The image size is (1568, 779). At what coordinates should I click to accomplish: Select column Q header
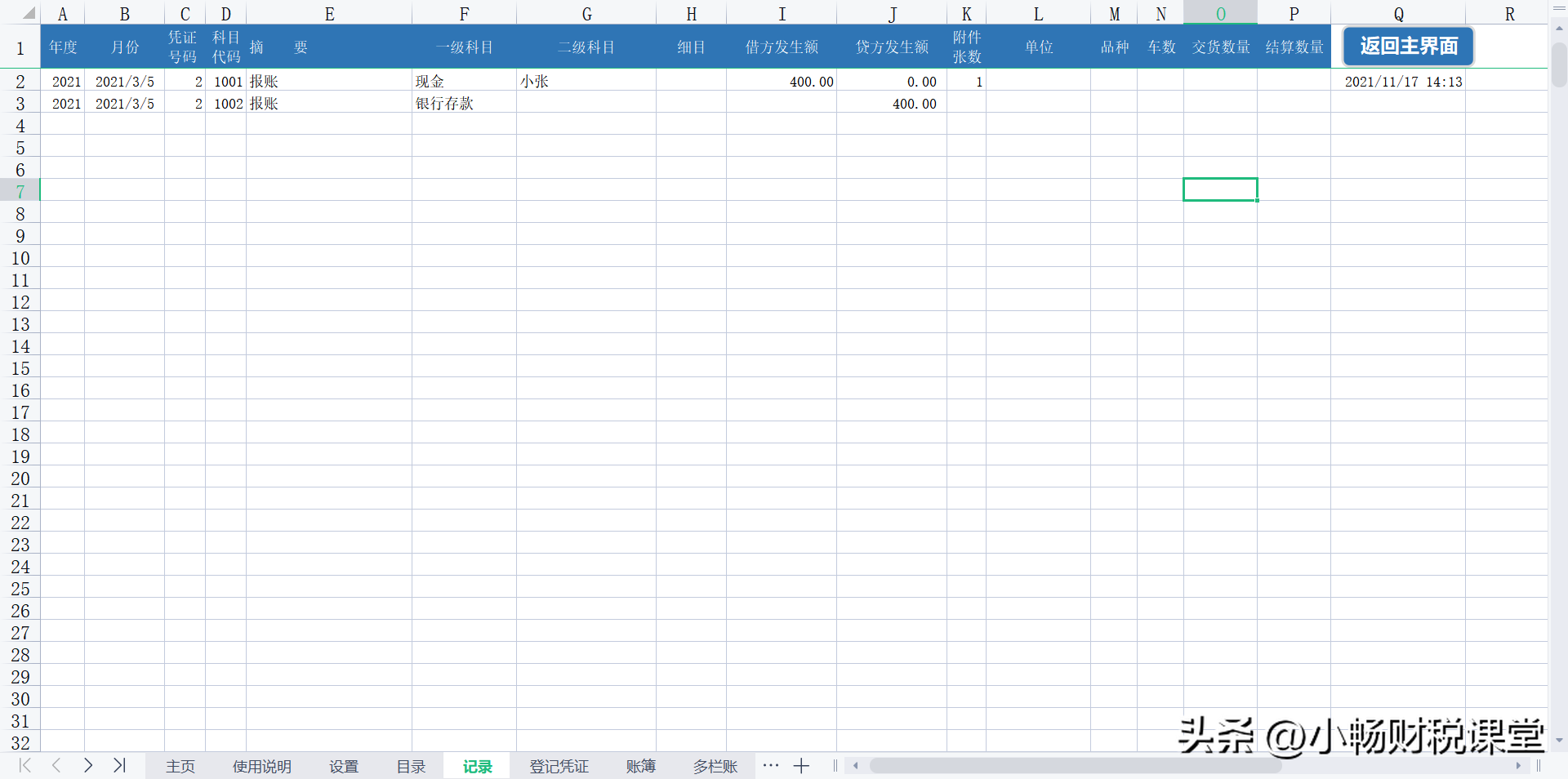pyautogui.click(x=1398, y=14)
